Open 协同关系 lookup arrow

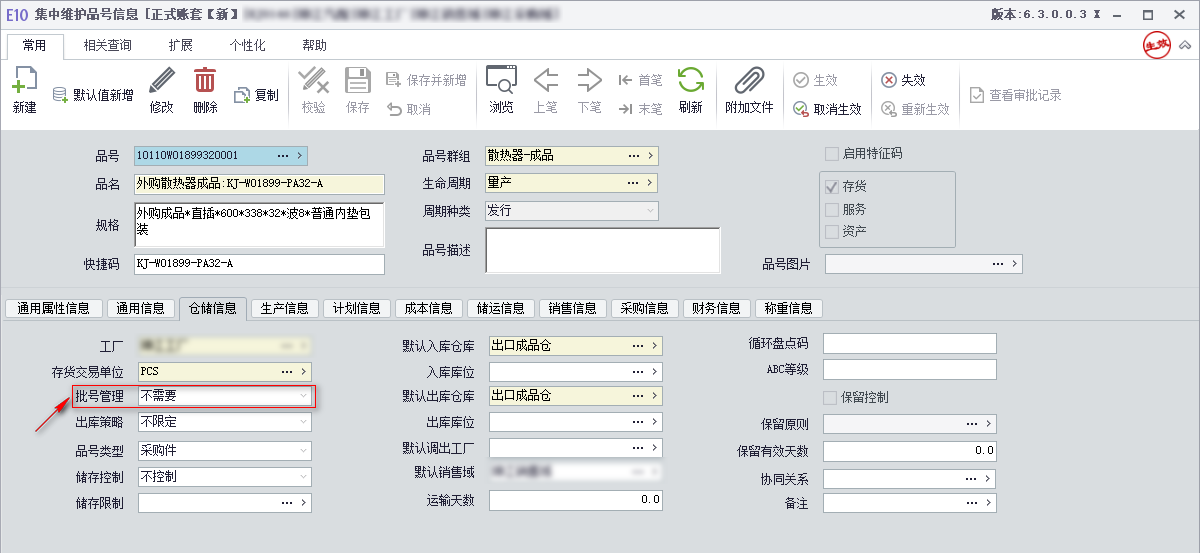pyautogui.click(x=989, y=478)
